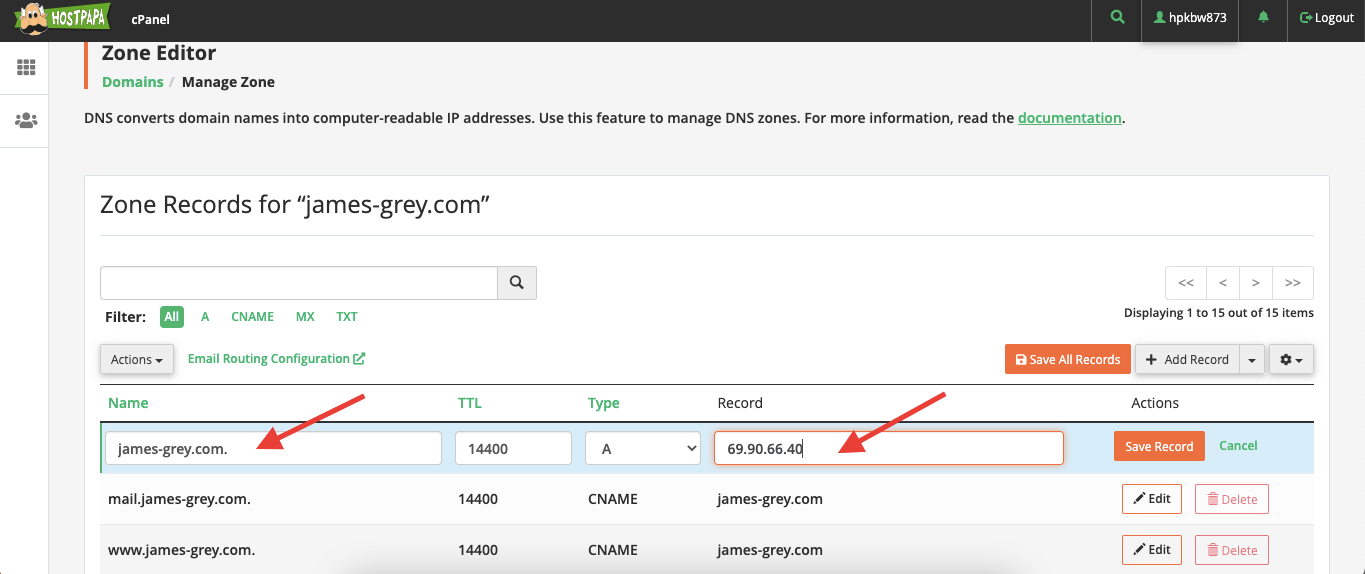Click cPanel label in header

[x=149, y=18]
